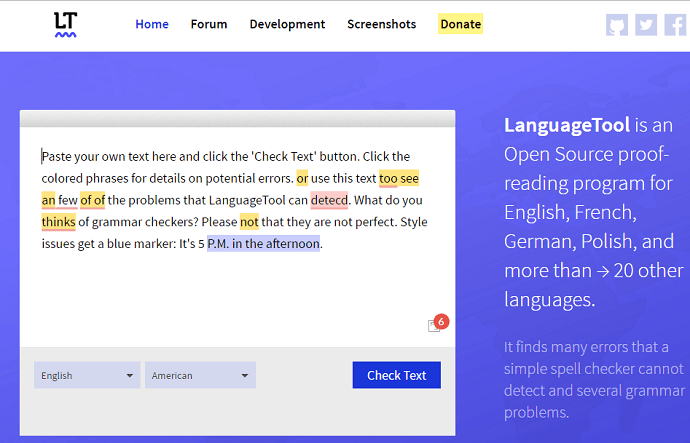Screen dimensions: 690x443
Task: Click the red error count badge 6
Action: coord(441,322)
